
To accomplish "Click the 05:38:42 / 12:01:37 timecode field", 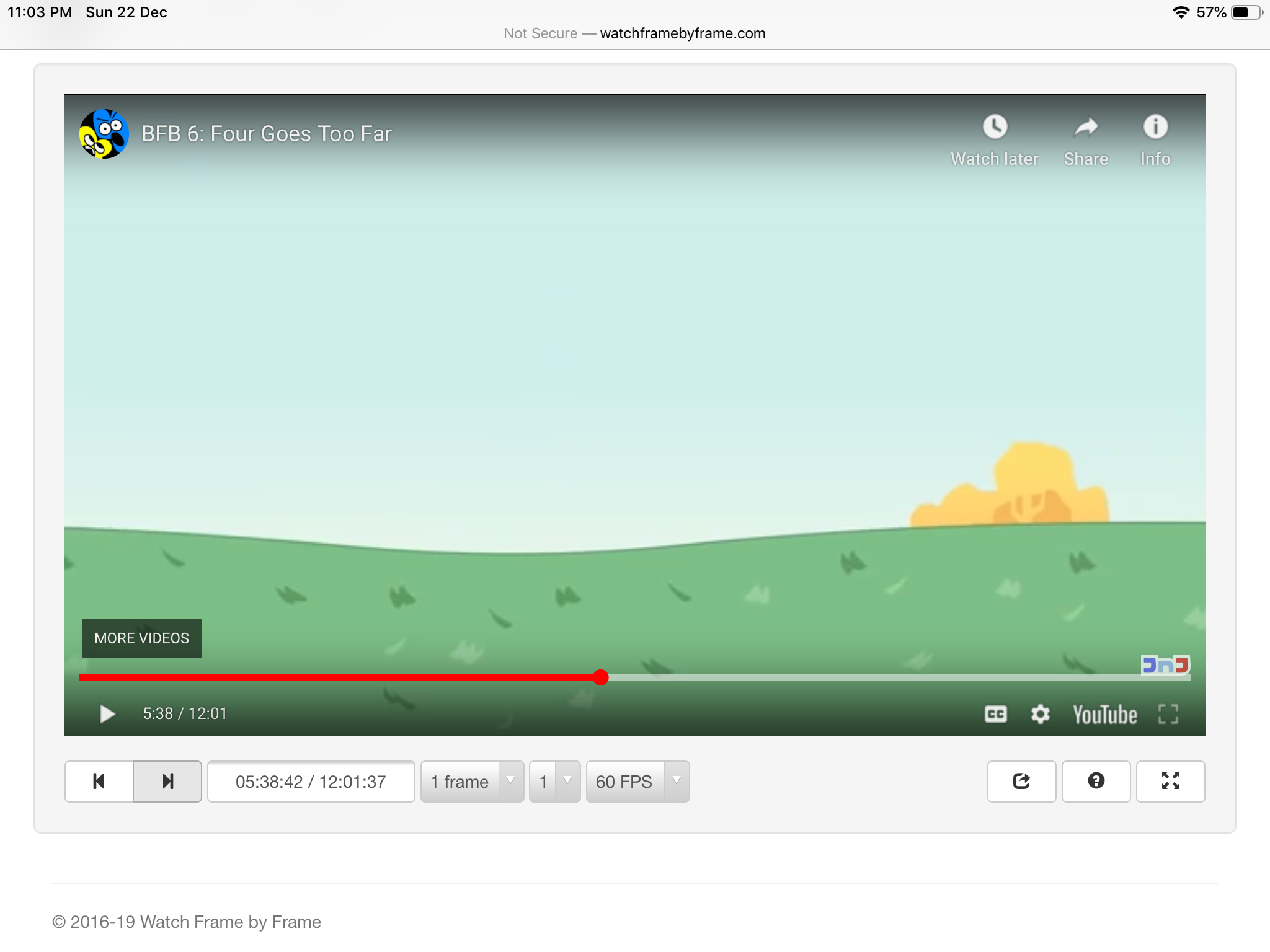I will [x=311, y=782].
